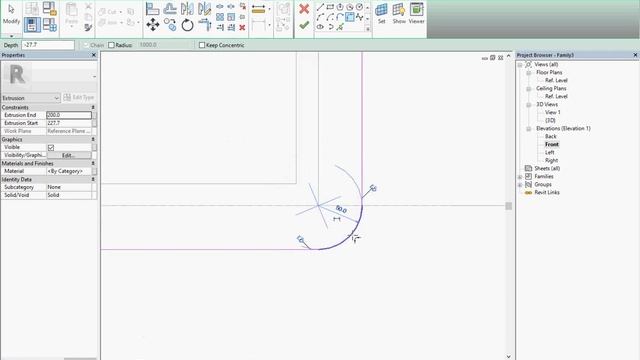
Task: Click the vertical scrollbar thumb in drawing view
Action: coord(509,206)
